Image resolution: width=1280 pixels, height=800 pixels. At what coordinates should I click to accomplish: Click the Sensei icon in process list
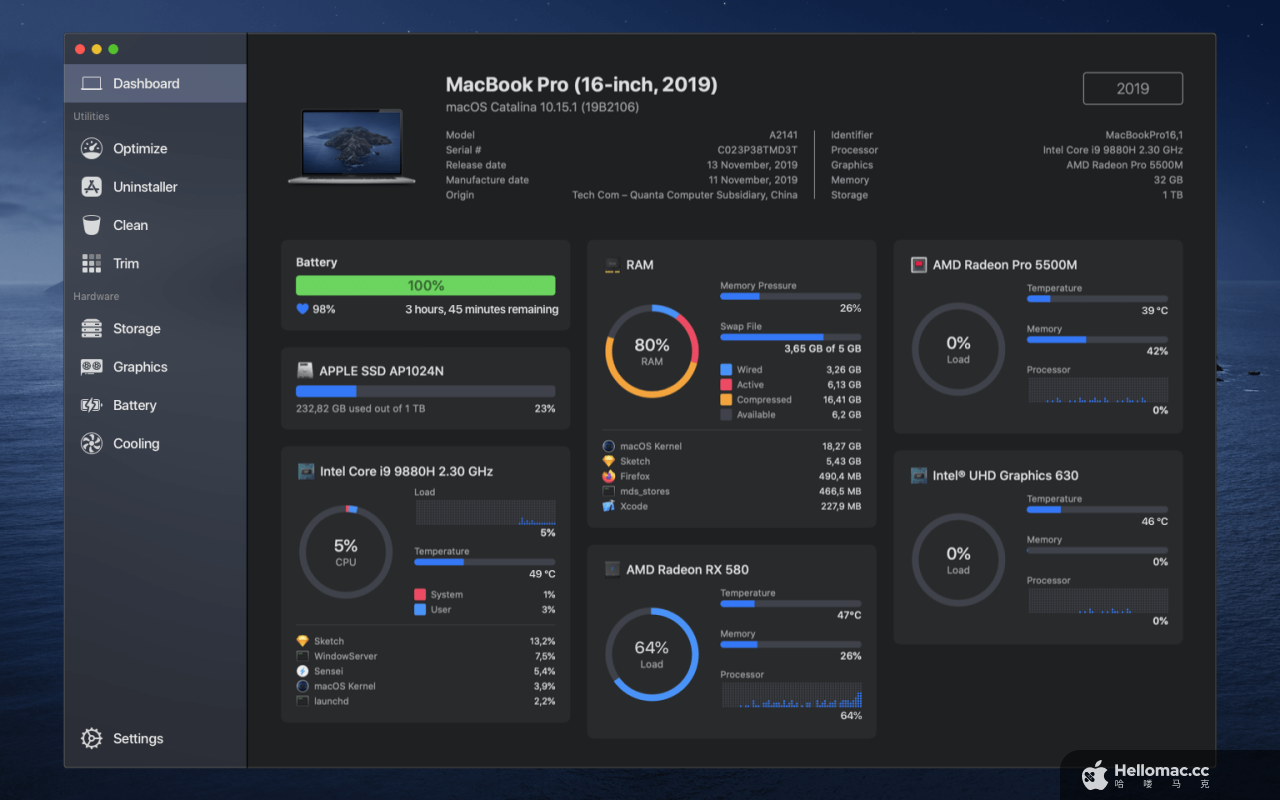303,671
